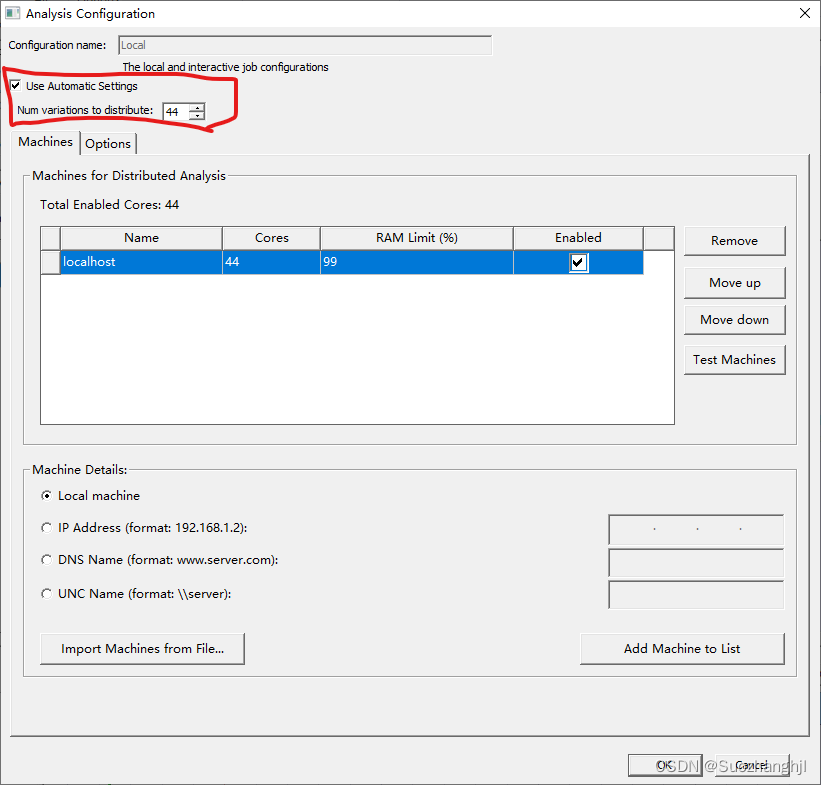
Task: Select the IP Address machine option
Action: pos(46,527)
